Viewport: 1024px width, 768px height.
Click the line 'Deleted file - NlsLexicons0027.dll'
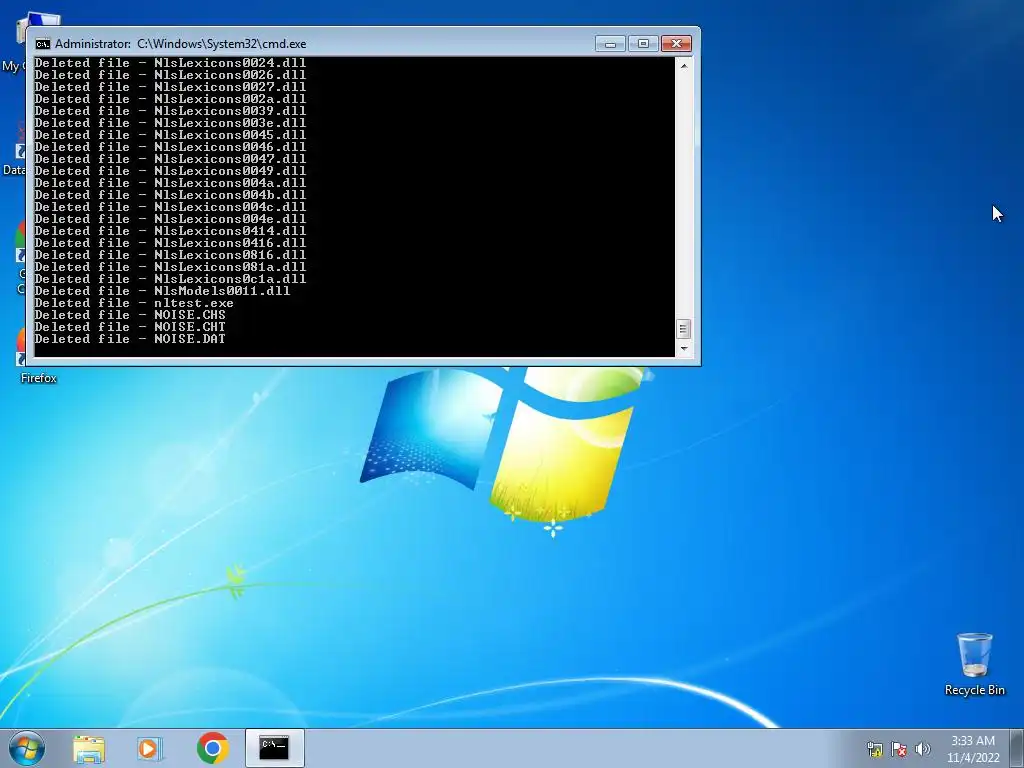tap(170, 87)
